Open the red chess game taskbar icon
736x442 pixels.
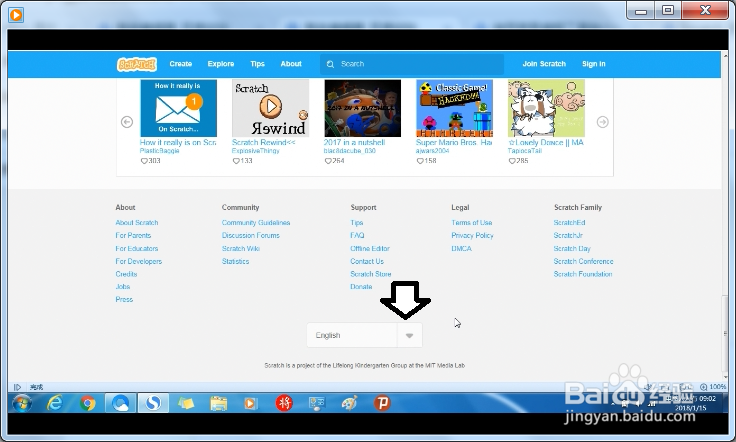tap(284, 403)
